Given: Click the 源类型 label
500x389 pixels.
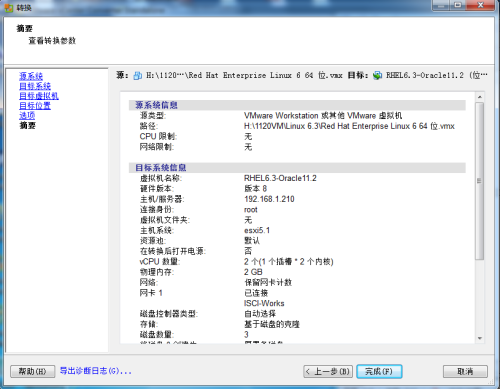Looking at the screenshot, I should click(x=153, y=116).
